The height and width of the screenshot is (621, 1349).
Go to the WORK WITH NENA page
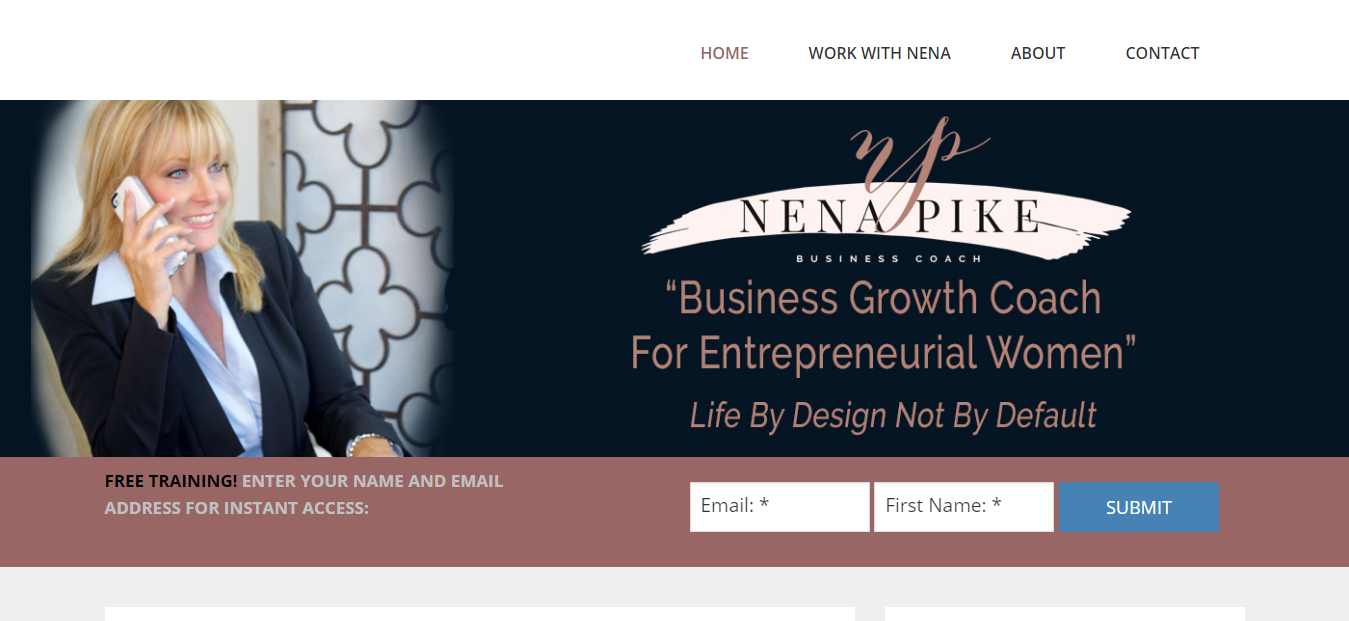[879, 53]
